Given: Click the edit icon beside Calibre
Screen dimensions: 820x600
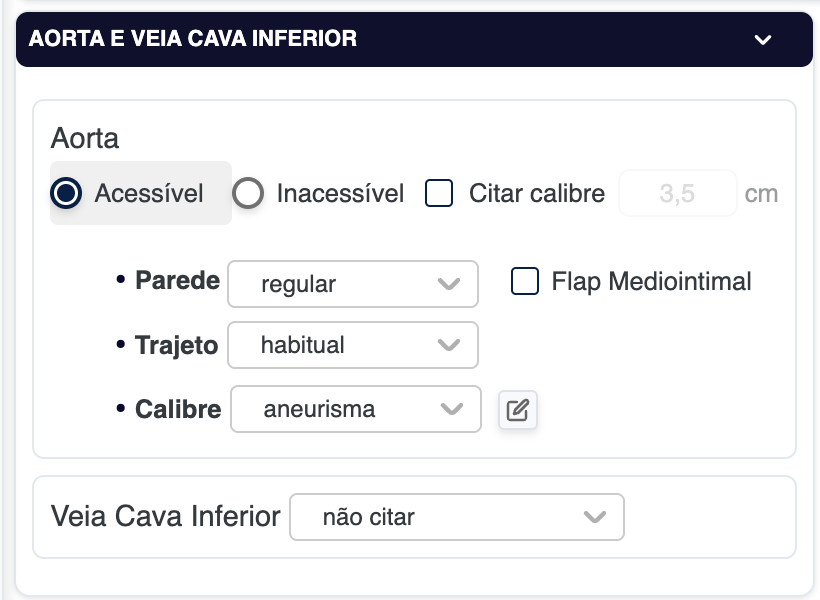Looking at the screenshot, I should coord(517,410).
